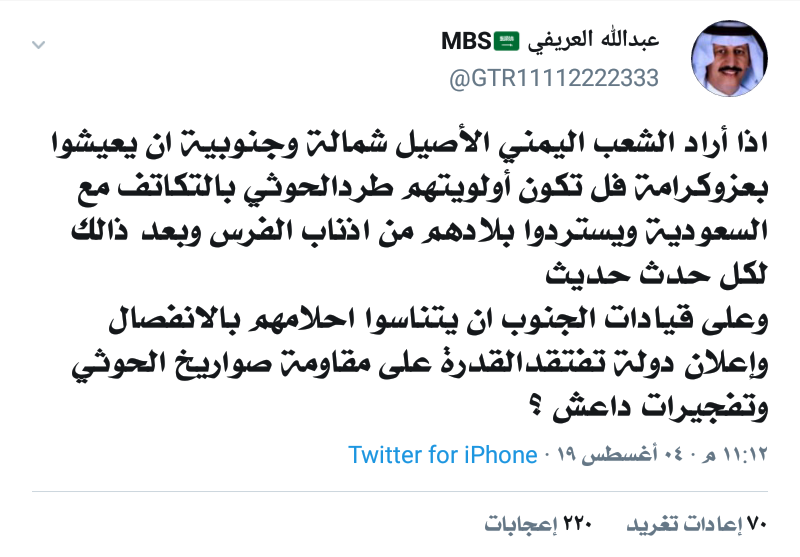
Task: Click tweet line starting السعودية ويستردوا بلادهم
Action: tap(412, 232)
